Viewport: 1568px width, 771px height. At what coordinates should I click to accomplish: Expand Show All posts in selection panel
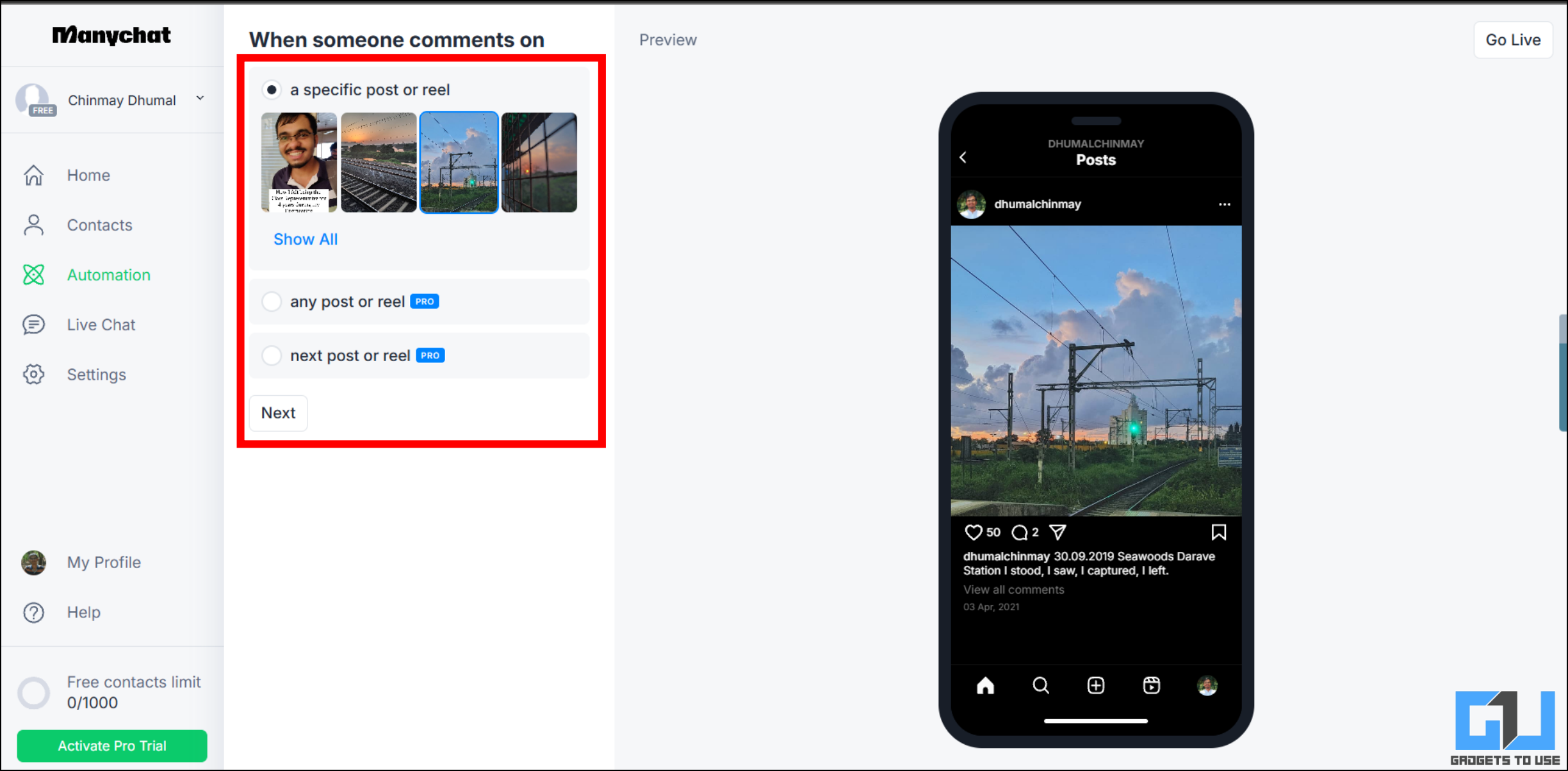click(x=306, y=238)
